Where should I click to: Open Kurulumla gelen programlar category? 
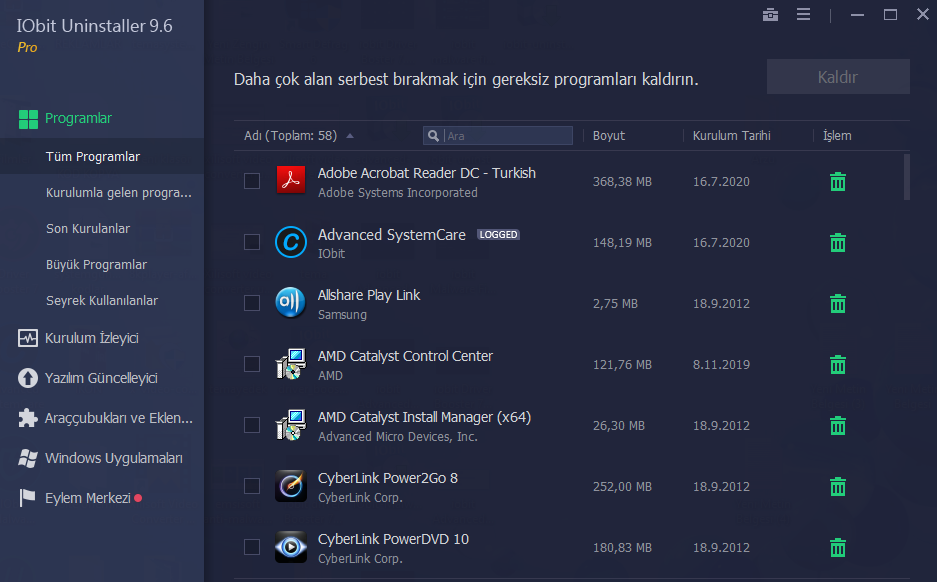(x=119, y=192)
